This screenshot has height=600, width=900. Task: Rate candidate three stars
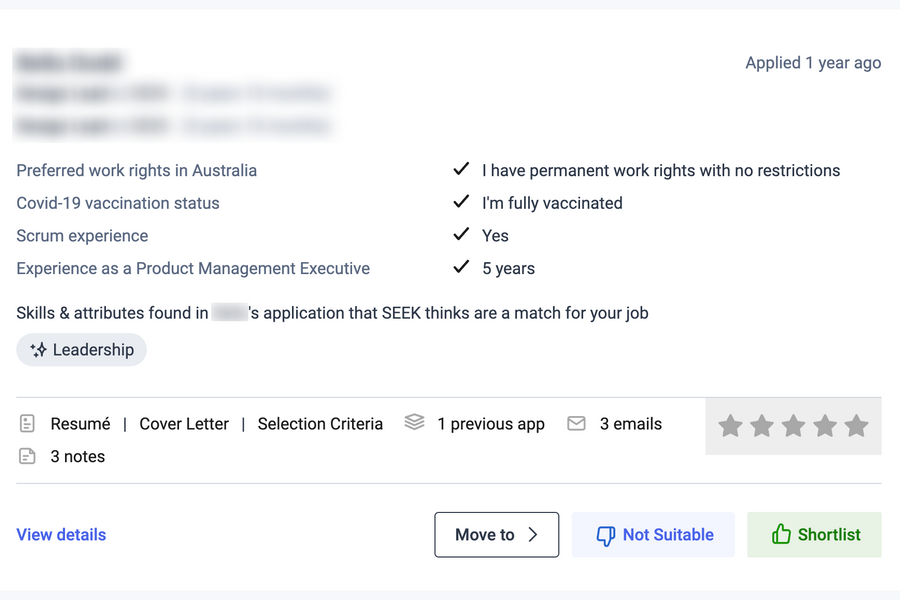pos(793,427)
